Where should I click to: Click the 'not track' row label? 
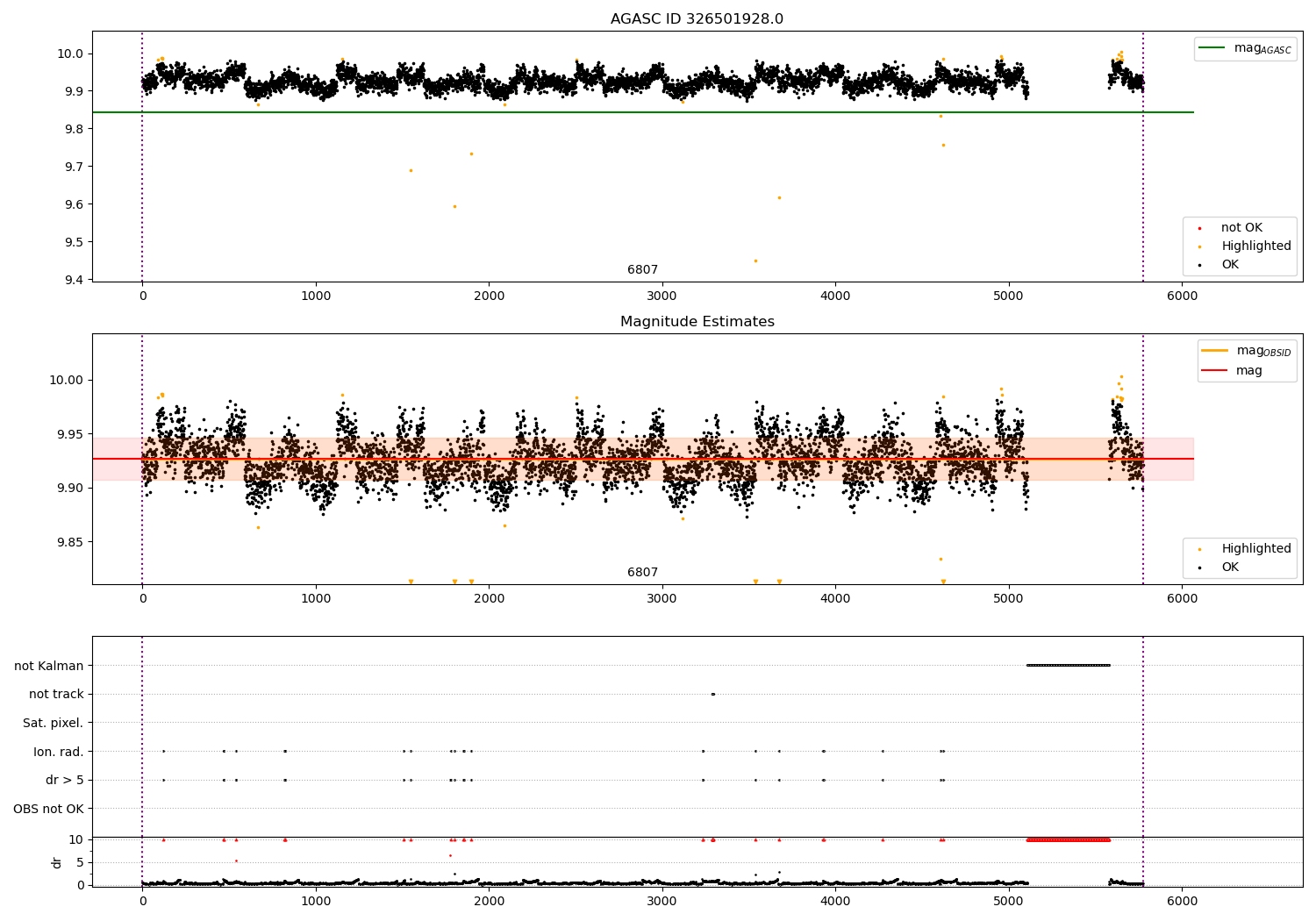coord(56,694)
